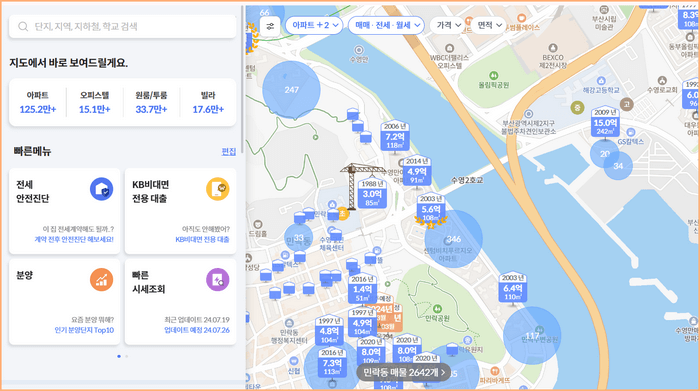Select the 2003년 5.6억 price marker

tap(431, 209)
